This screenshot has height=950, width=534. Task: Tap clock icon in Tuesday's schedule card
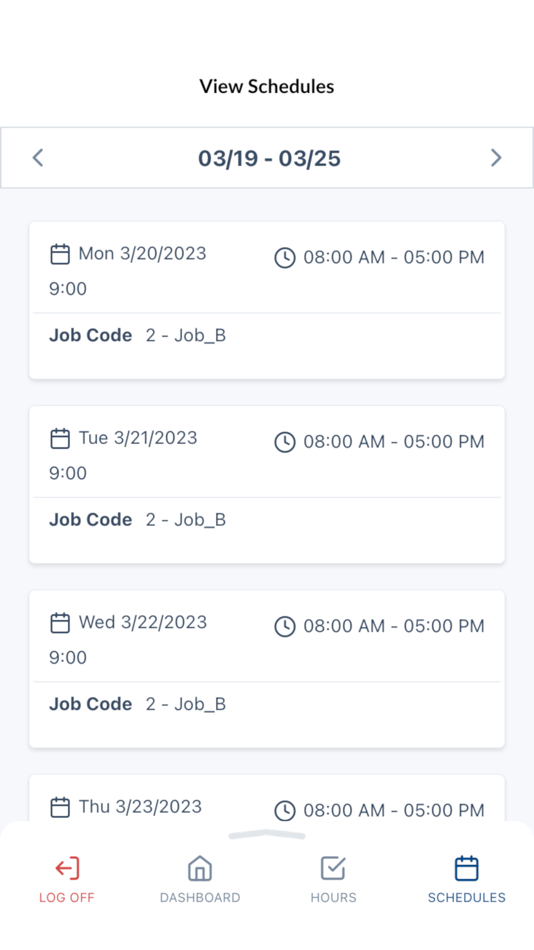click(285, 442)
